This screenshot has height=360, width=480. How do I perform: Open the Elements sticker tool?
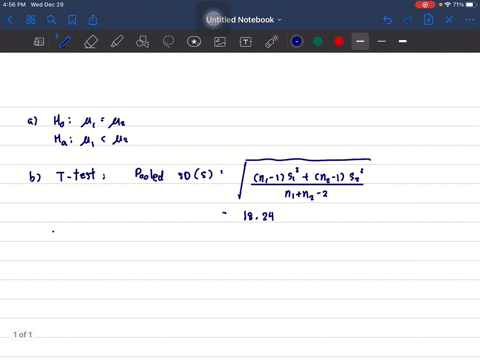coord(194,42)
